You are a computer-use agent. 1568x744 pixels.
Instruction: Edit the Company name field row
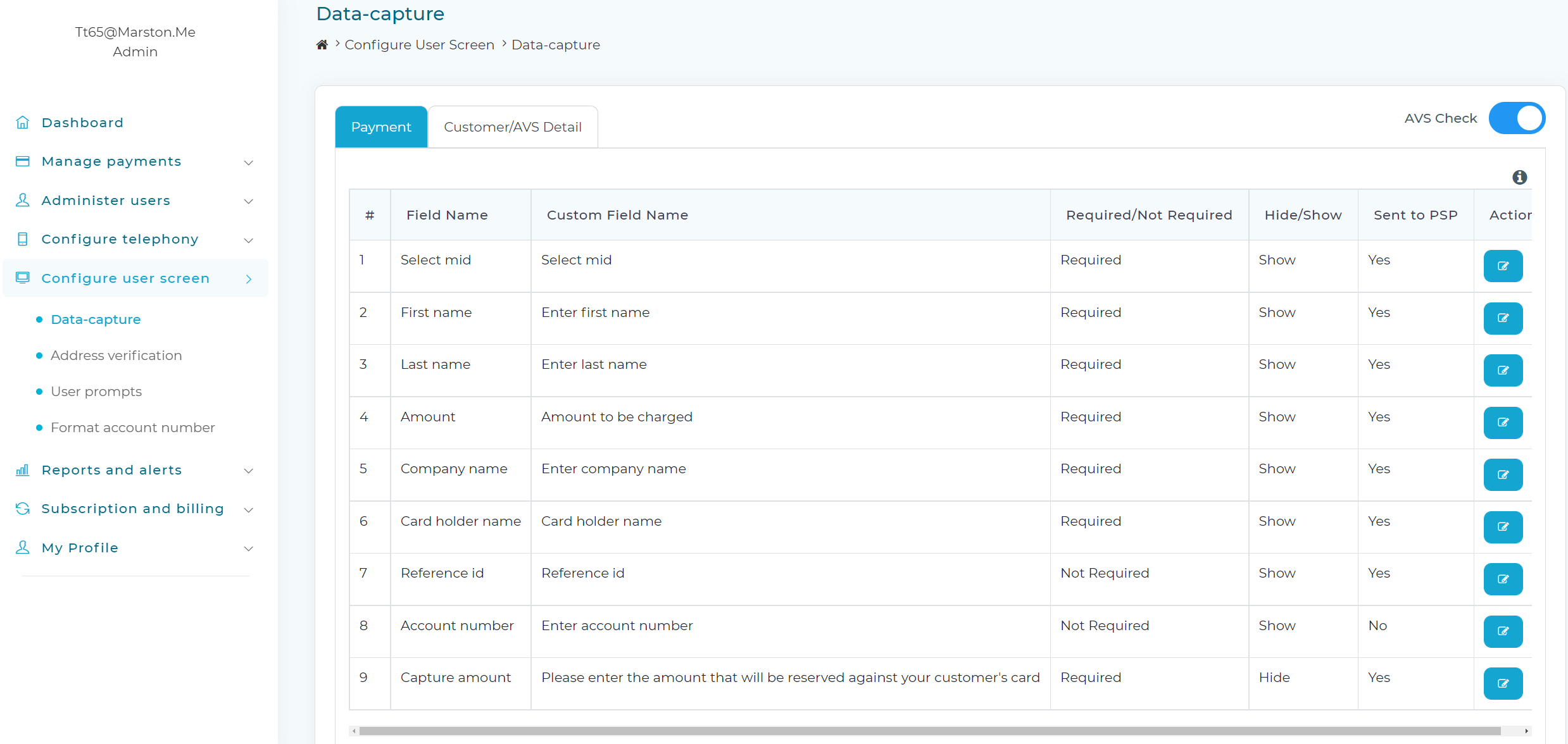(1503, 474)
